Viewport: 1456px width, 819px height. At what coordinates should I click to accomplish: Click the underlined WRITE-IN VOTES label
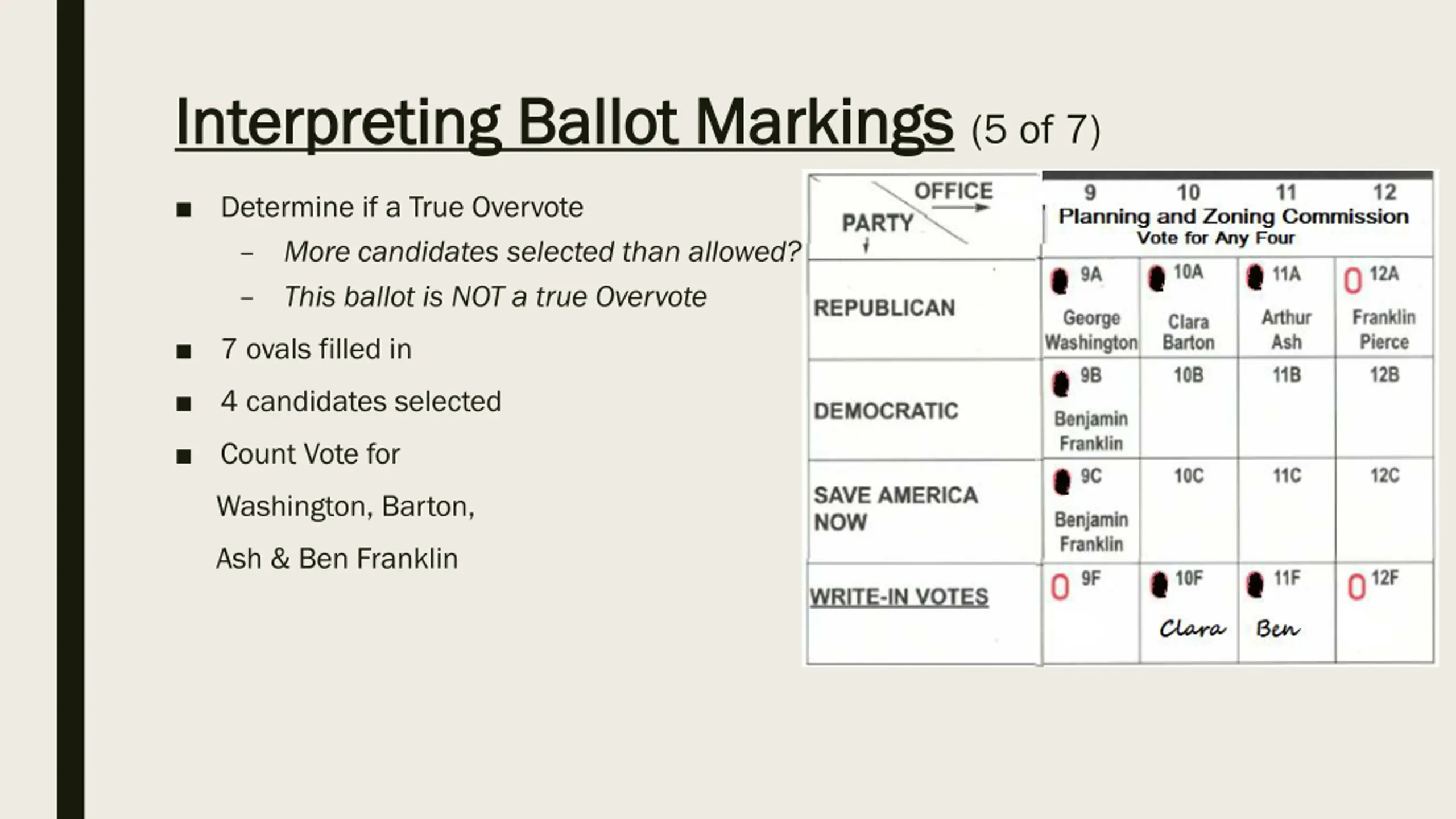coord(899,597)
